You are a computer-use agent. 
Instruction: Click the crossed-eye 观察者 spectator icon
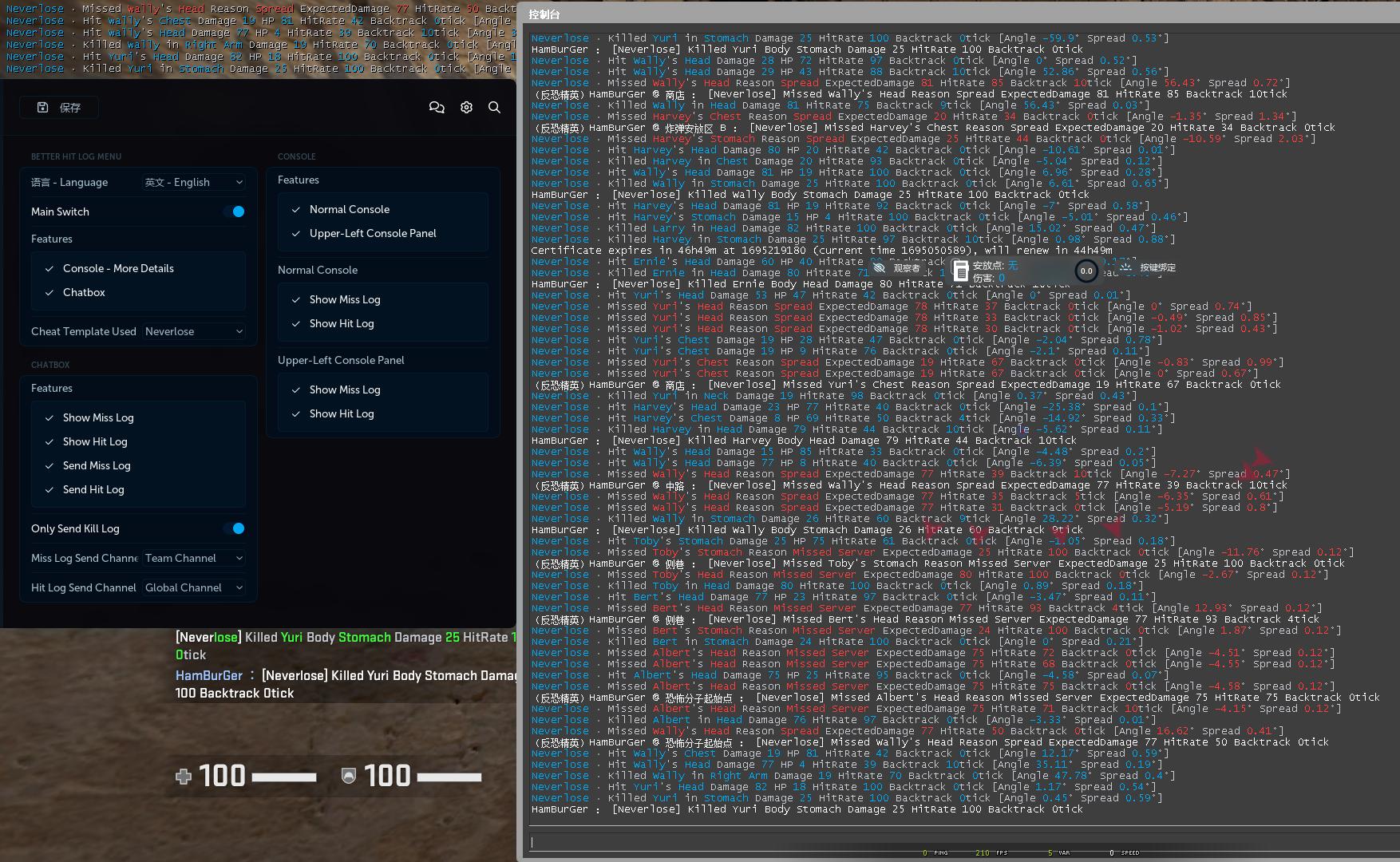click(879, 269)
